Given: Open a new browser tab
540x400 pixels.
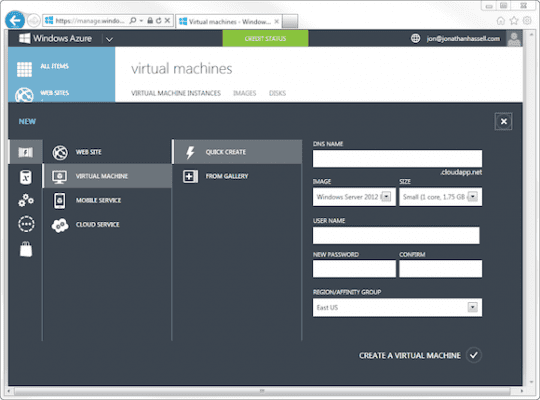Looking at the screenshot, I should tap(290, 22).
